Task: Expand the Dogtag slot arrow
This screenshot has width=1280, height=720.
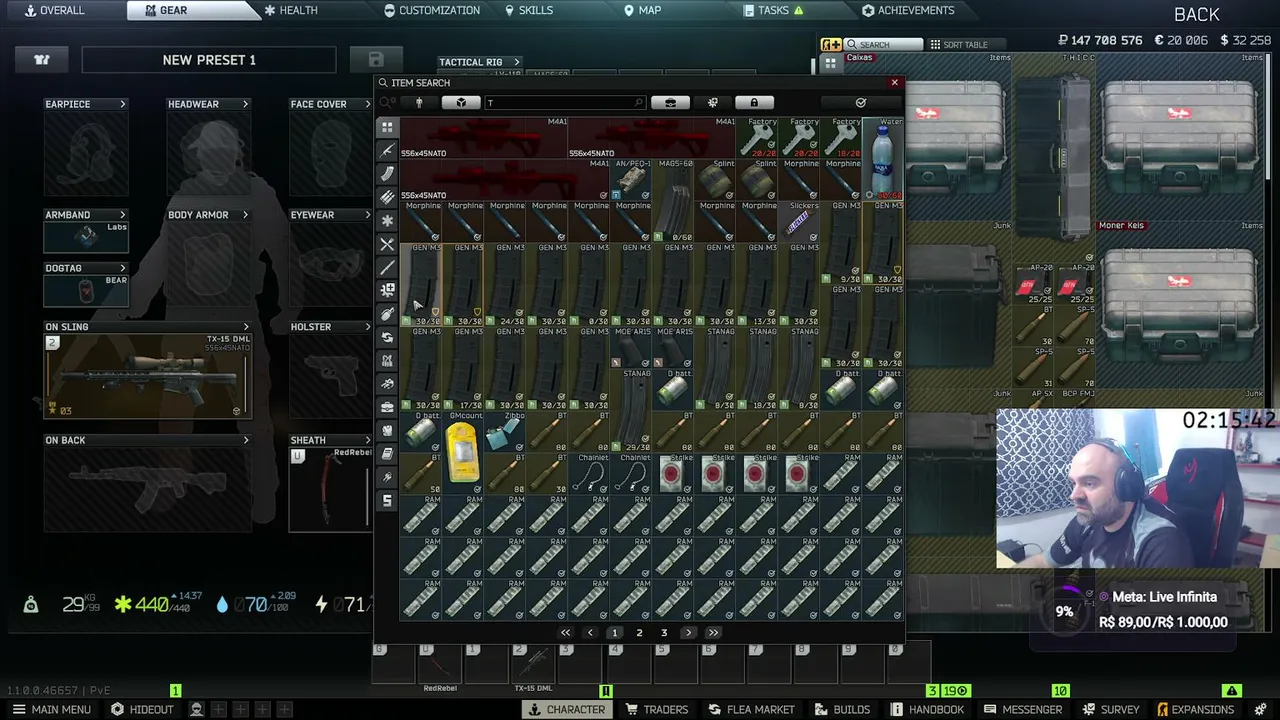Action: click(123, 268)
